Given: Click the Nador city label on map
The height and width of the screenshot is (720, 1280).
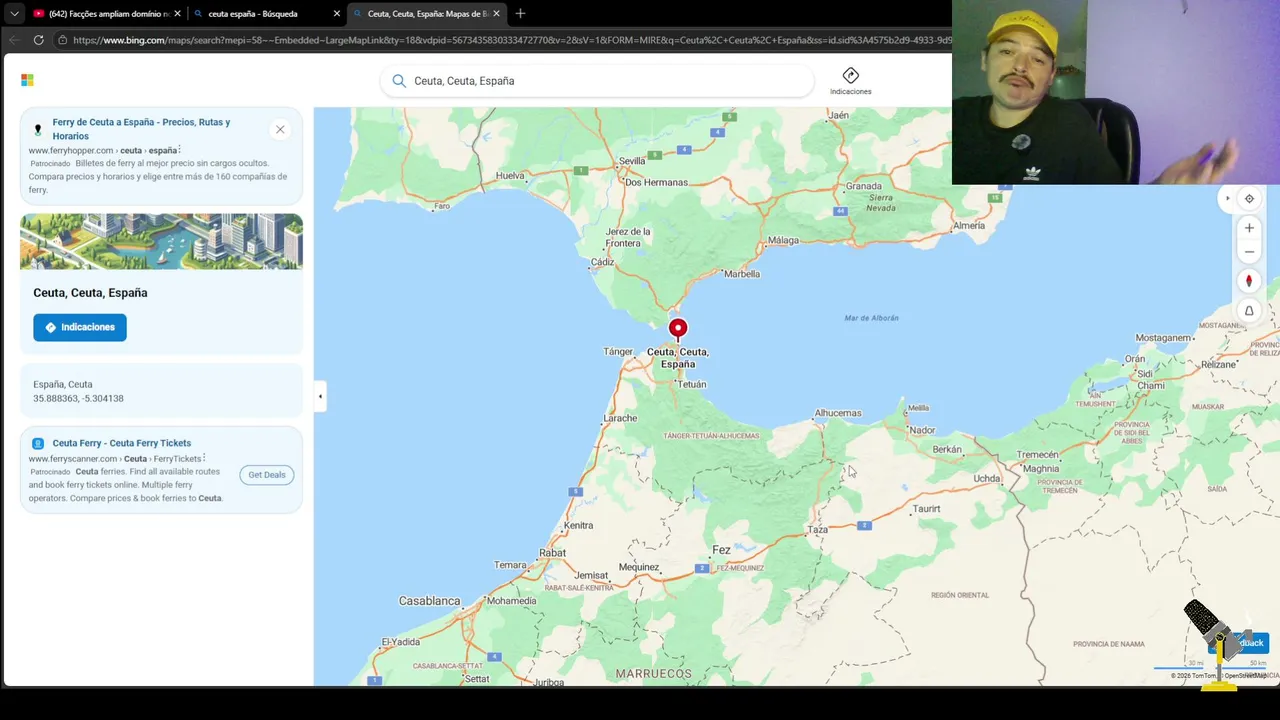Looking at the screenshot, I should [922, 430].
